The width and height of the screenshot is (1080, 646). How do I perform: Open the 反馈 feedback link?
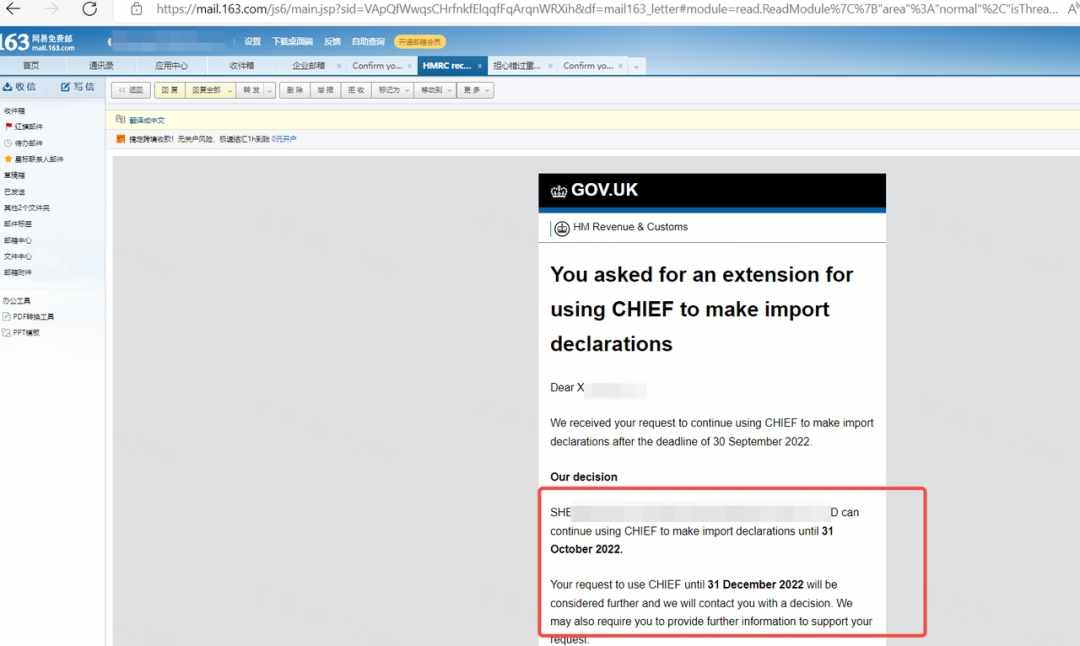332,42
